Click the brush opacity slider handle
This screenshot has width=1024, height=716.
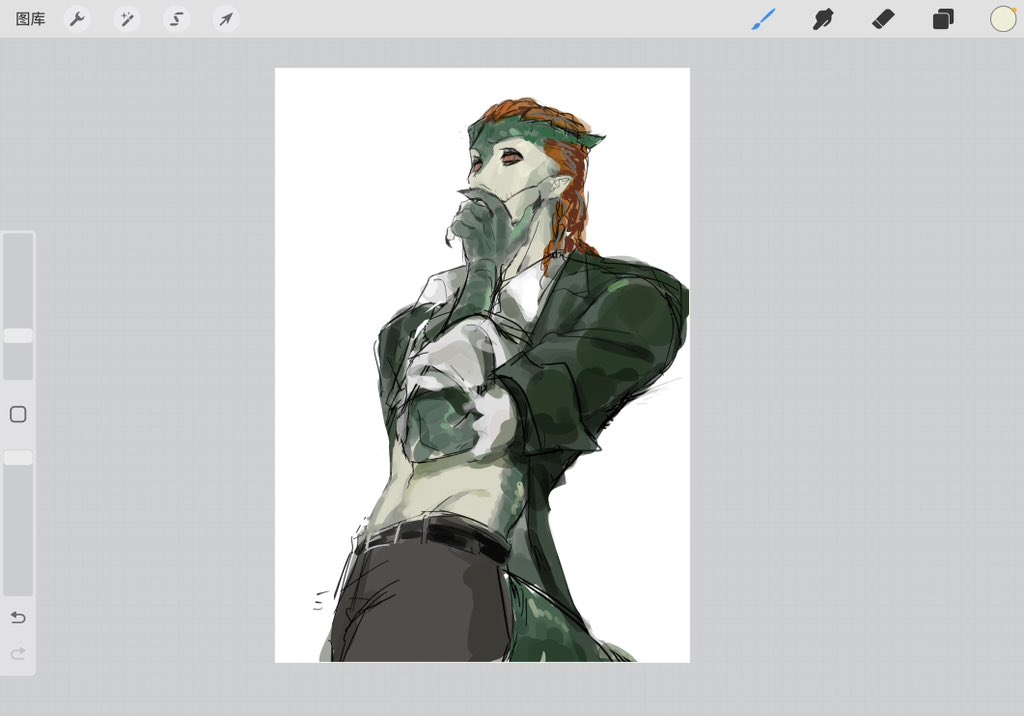pyautogui.click(x=18, y=457)
